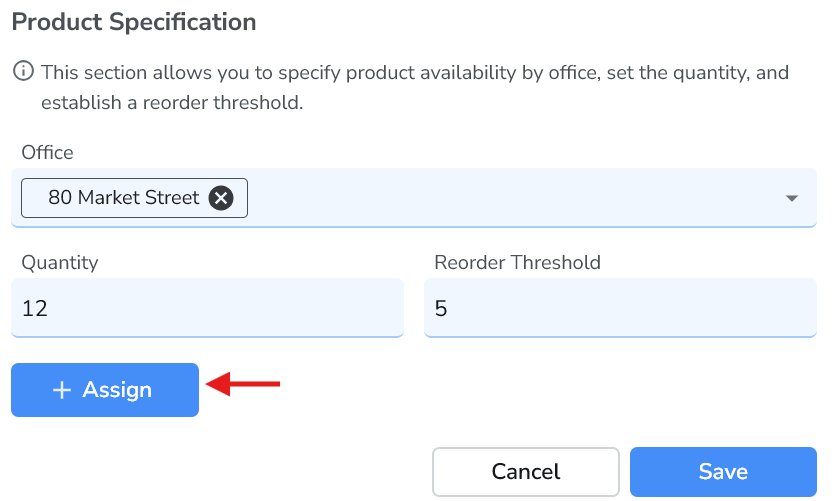Remove the 80 Market Street chip
832x501 pixels.
pos(221,198)
